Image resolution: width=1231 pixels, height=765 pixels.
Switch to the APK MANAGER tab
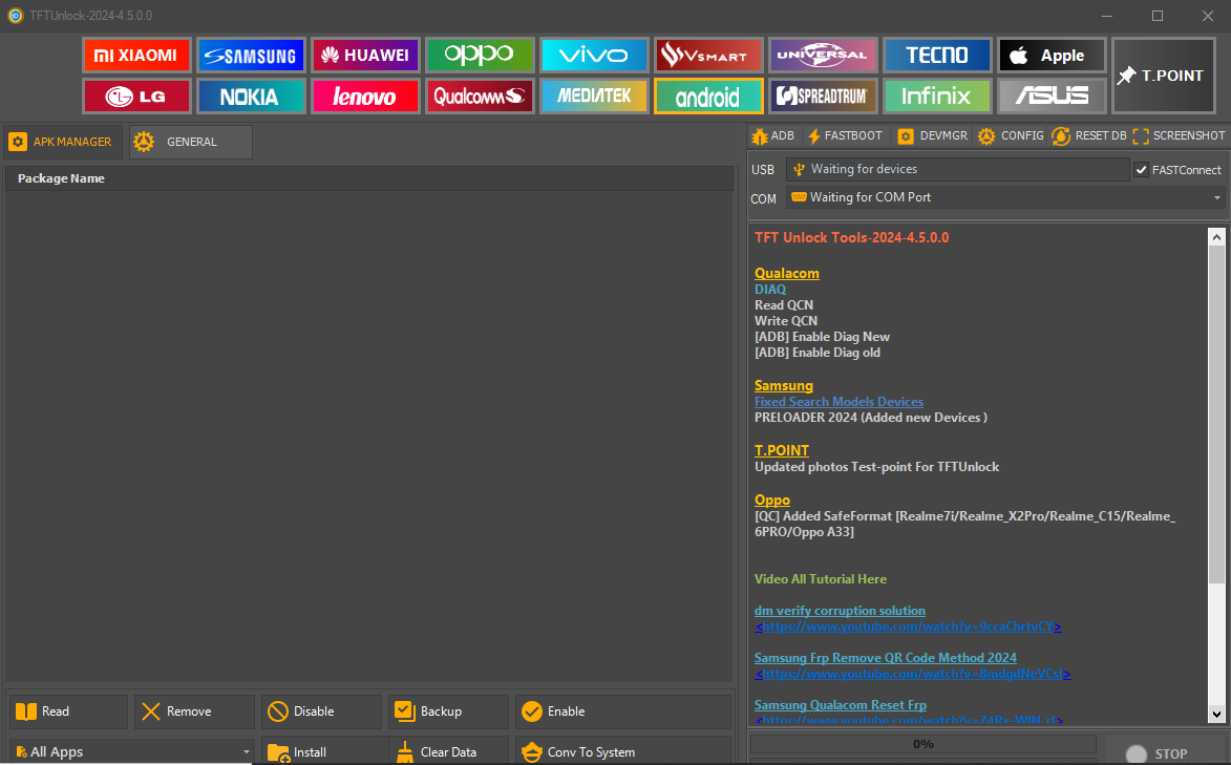coord(62,141)
